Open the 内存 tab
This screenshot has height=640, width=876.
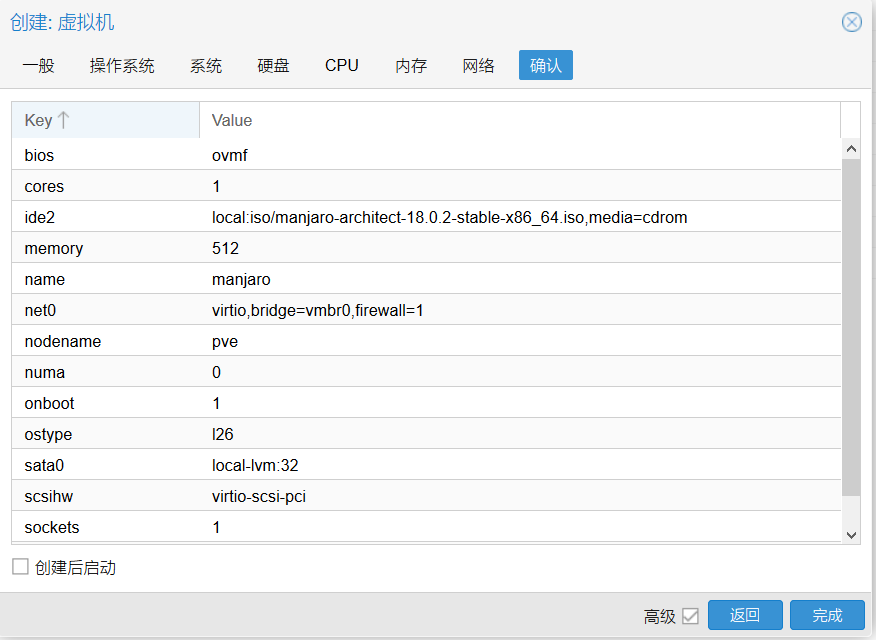click(410, 66)
